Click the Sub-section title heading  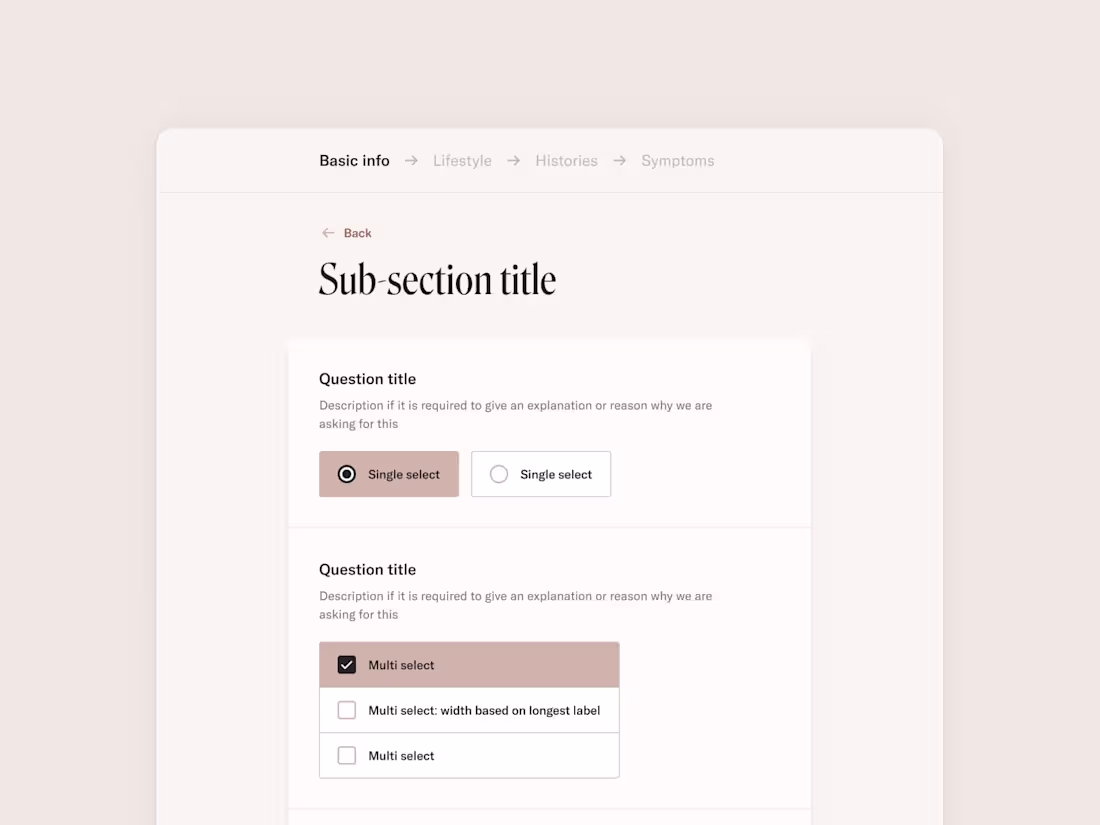pyautogui.click(x=437, y=279)
